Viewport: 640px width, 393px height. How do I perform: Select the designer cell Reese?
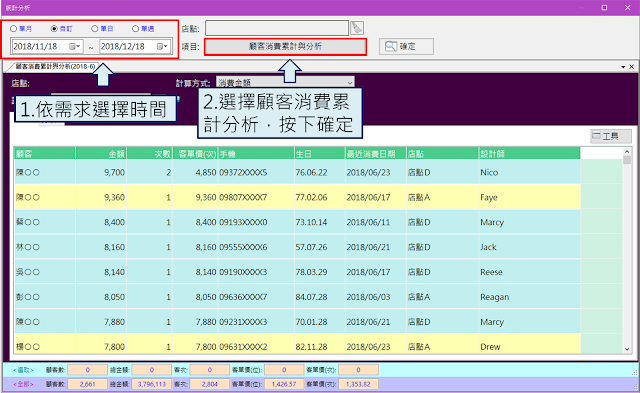coord(529,272)
